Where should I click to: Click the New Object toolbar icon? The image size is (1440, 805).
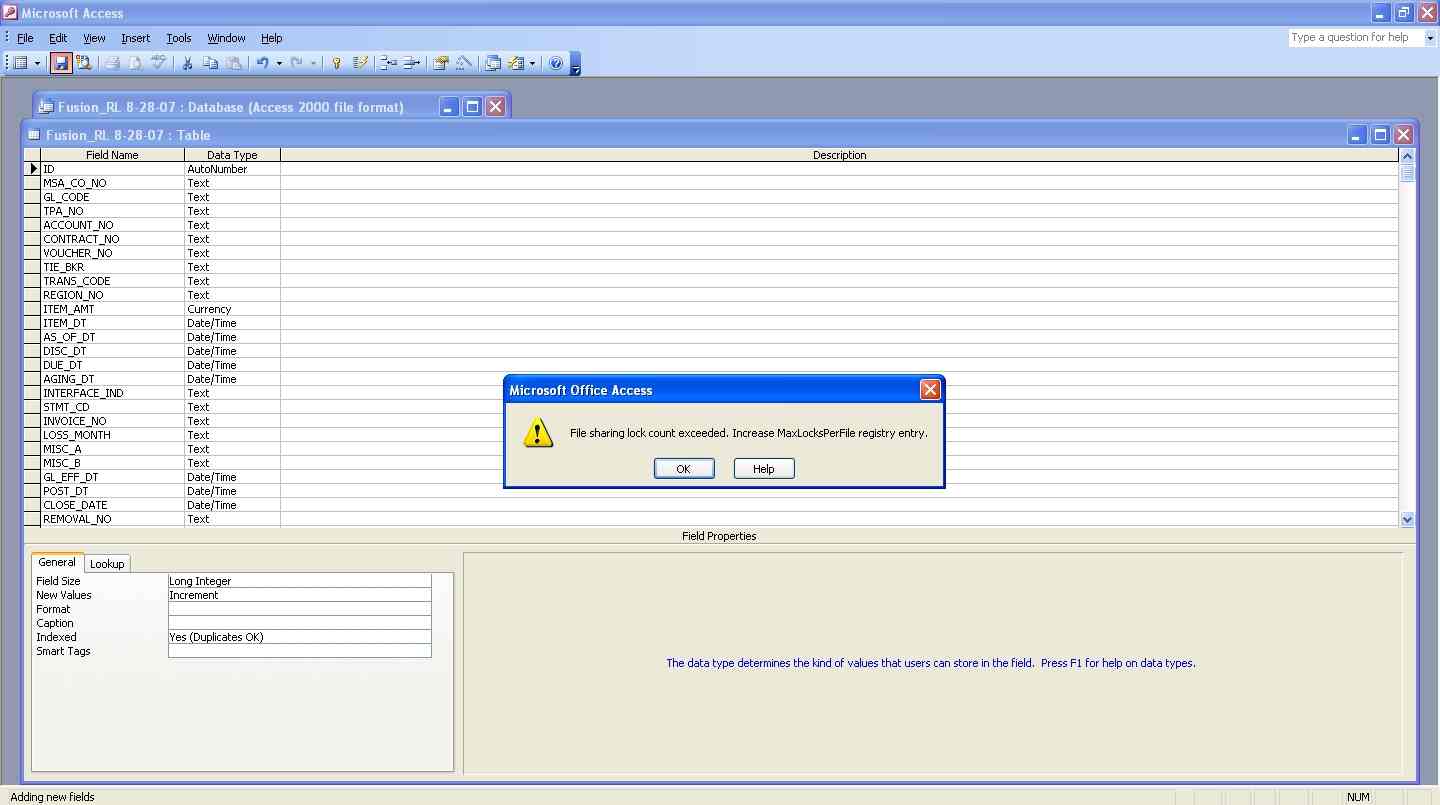[516, 63]
